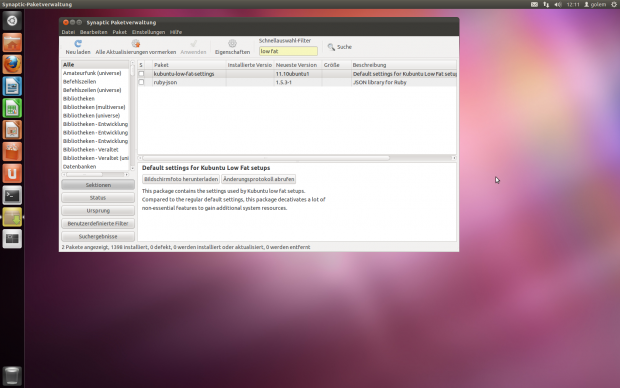Open Dash home in launcher

point(12,21)
